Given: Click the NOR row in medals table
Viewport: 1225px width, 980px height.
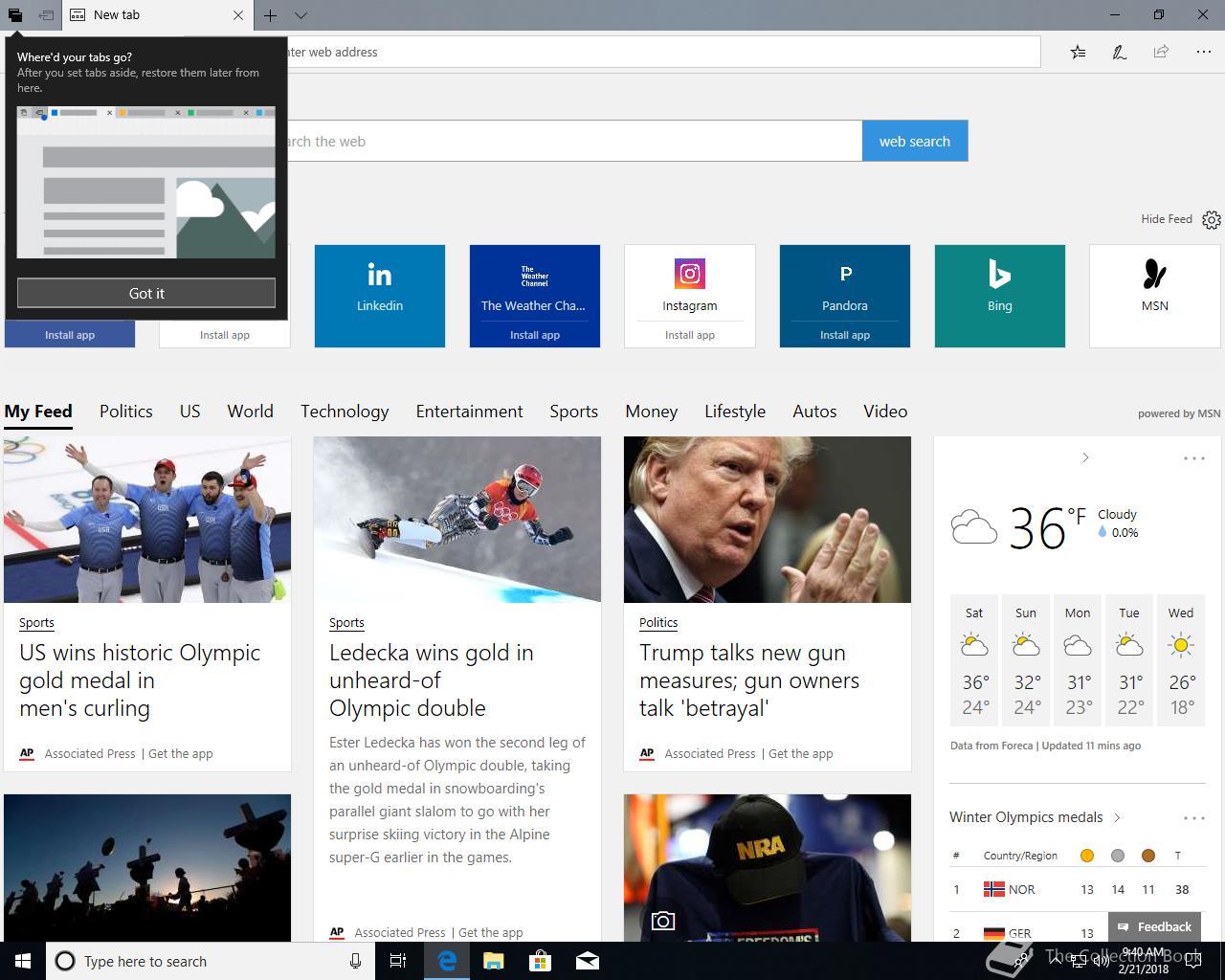Looking at the screenshot, I should (x=1077, y=889).
